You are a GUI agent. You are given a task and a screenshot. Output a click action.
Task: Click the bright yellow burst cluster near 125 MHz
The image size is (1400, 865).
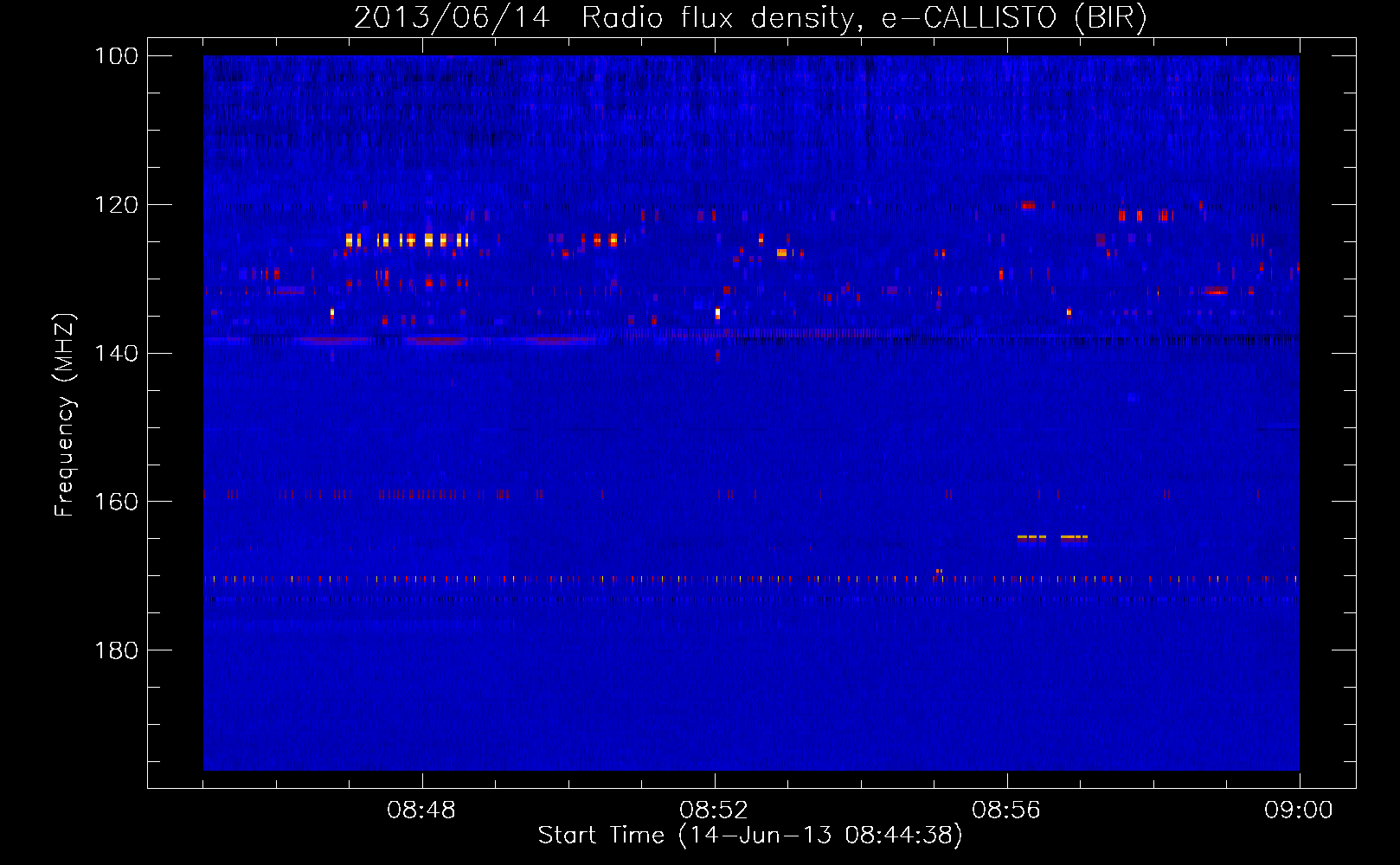pos(407,240)
